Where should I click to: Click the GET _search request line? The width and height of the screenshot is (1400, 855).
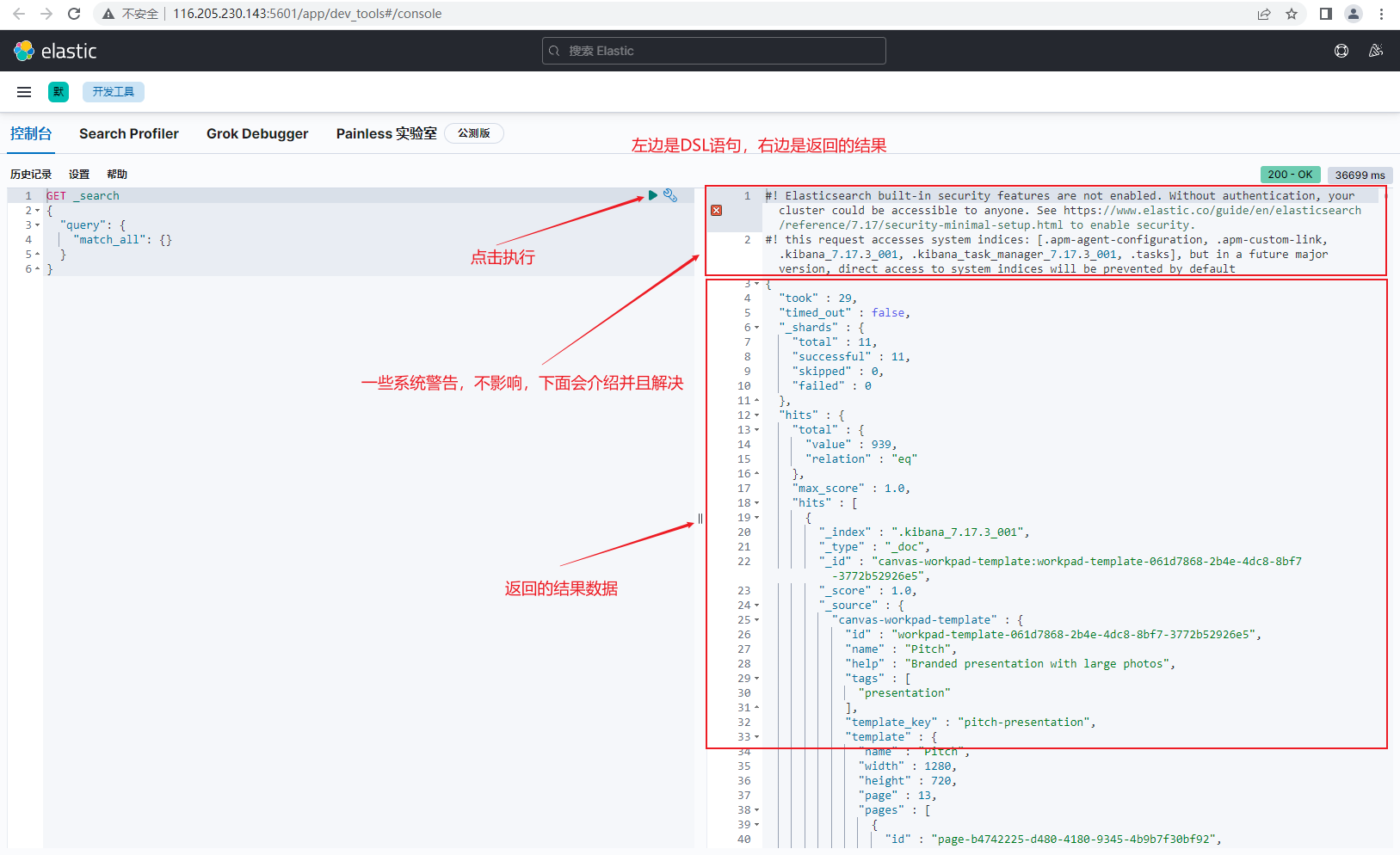coord(83,196)
